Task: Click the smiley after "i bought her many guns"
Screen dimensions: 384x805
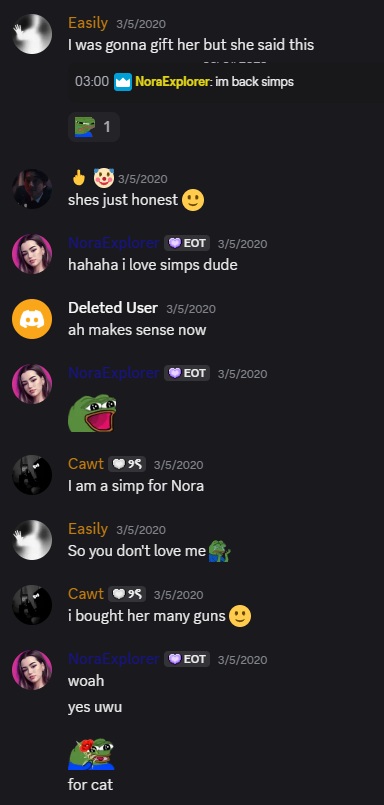Action: point(240,617)
